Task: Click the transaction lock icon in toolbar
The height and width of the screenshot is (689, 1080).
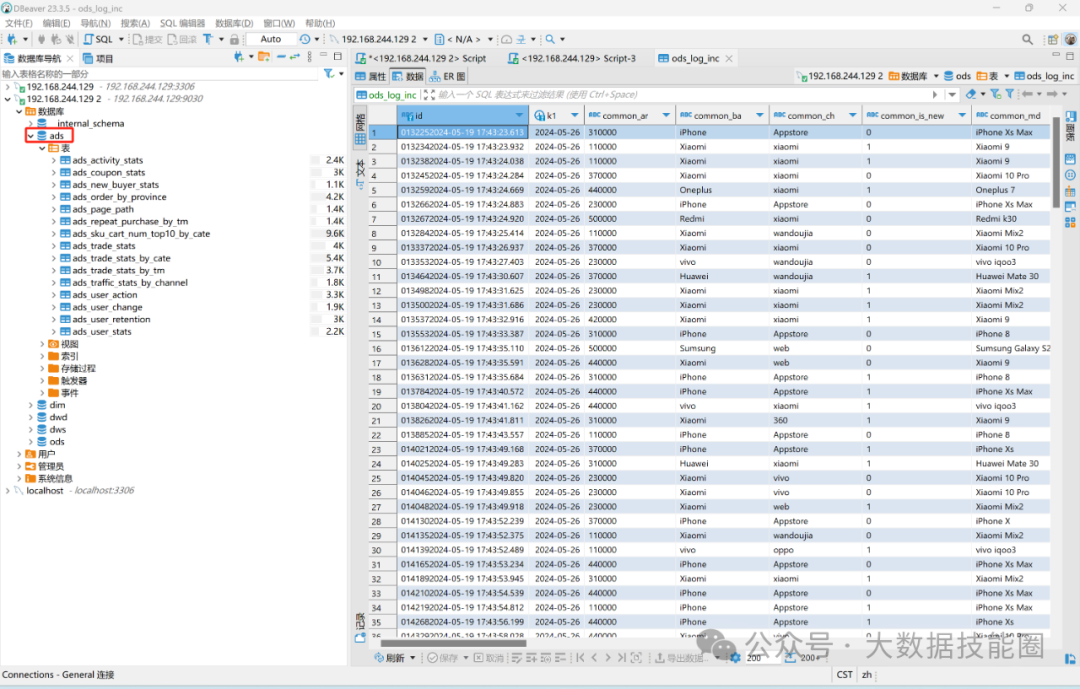Action: point(234,39)
